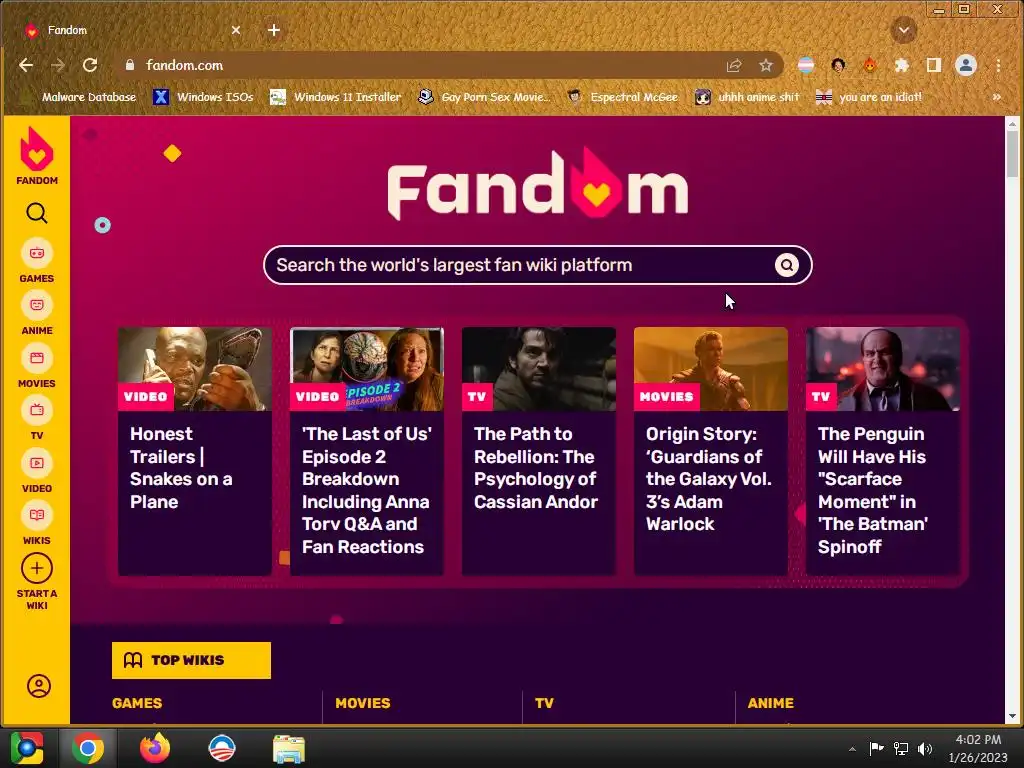Open the Video section in sidebar
Viewport: 1024px width, 768px height.
point(37,472)
